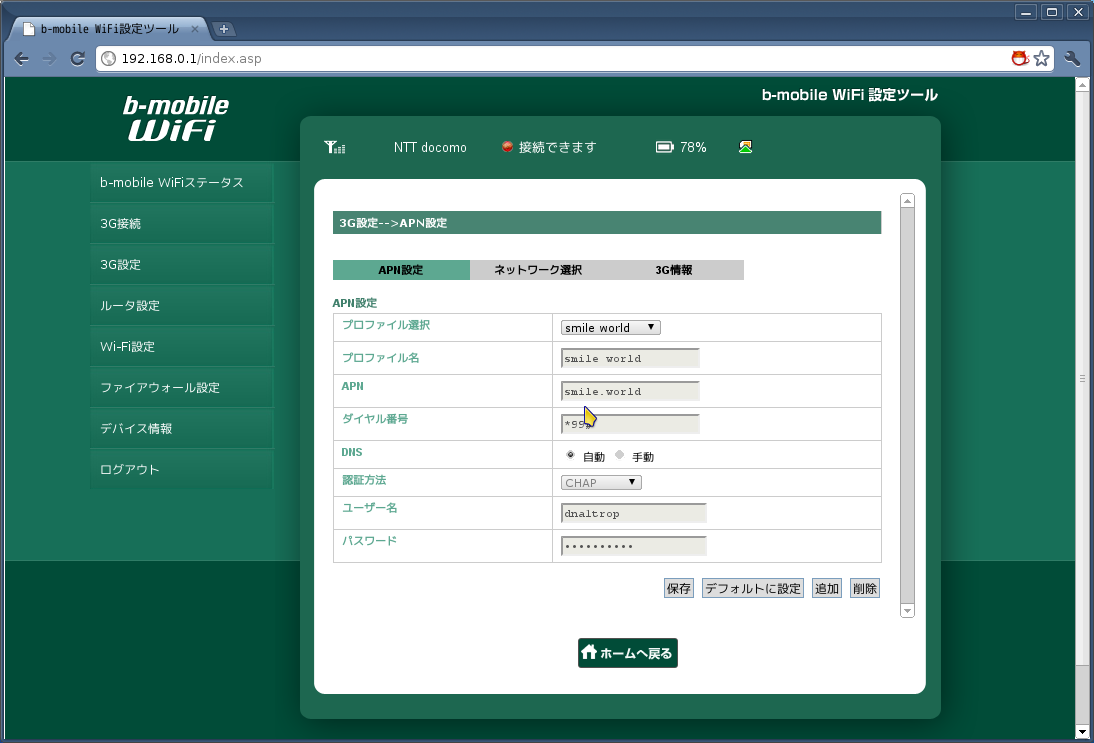Image resolution: width=1094 pixels, height=743 pixels.
Task: Click the page scrollbar up arrow
Action: tap(1082, 85)
